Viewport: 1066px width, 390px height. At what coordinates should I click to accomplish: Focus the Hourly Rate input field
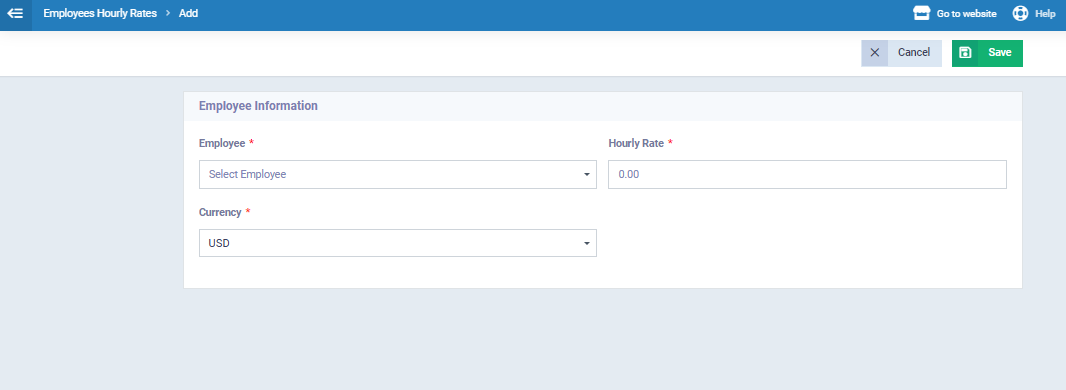pyautogui.click(x=807, y=175)
